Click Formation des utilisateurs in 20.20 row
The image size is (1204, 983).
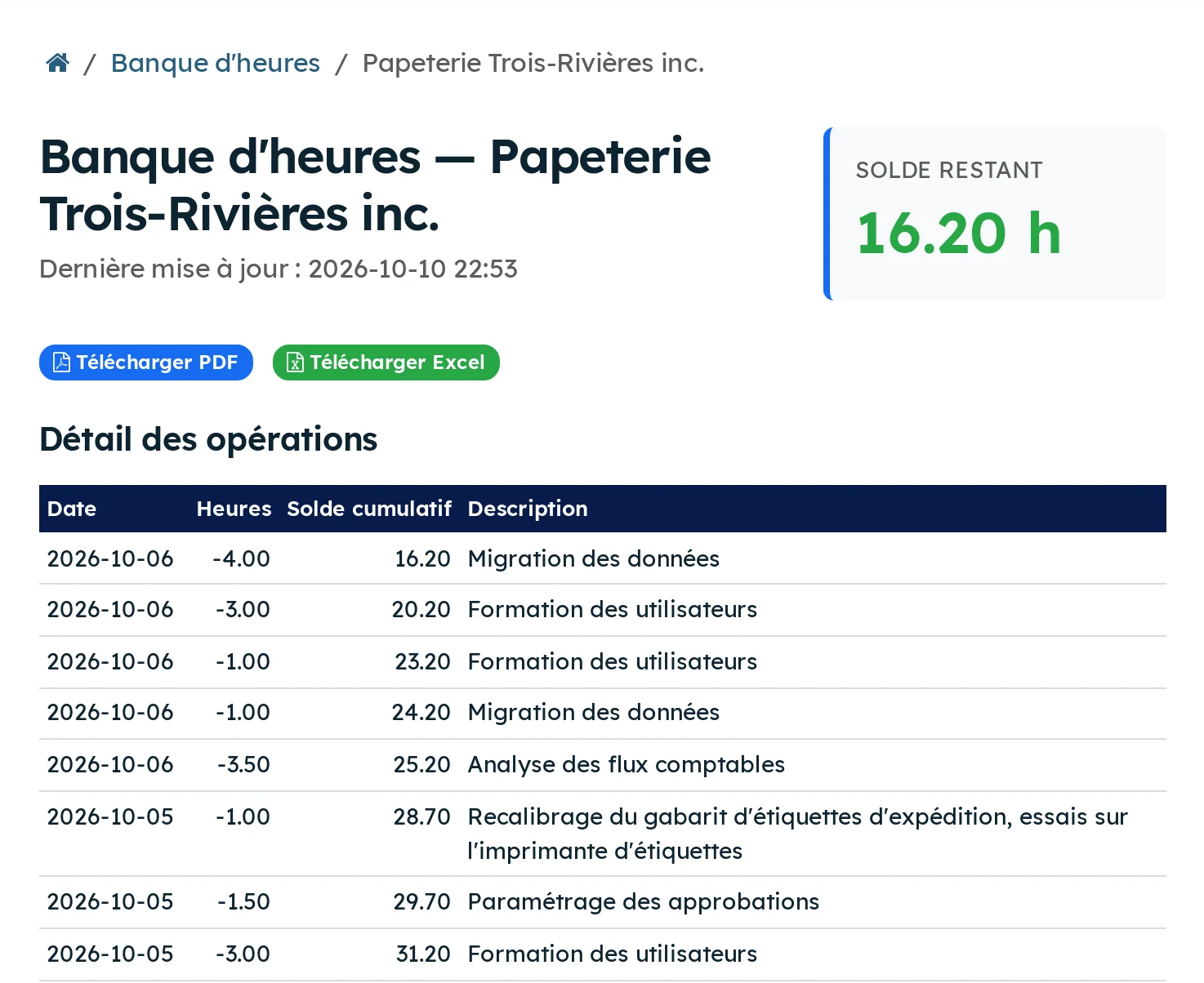tap(613, 609)
